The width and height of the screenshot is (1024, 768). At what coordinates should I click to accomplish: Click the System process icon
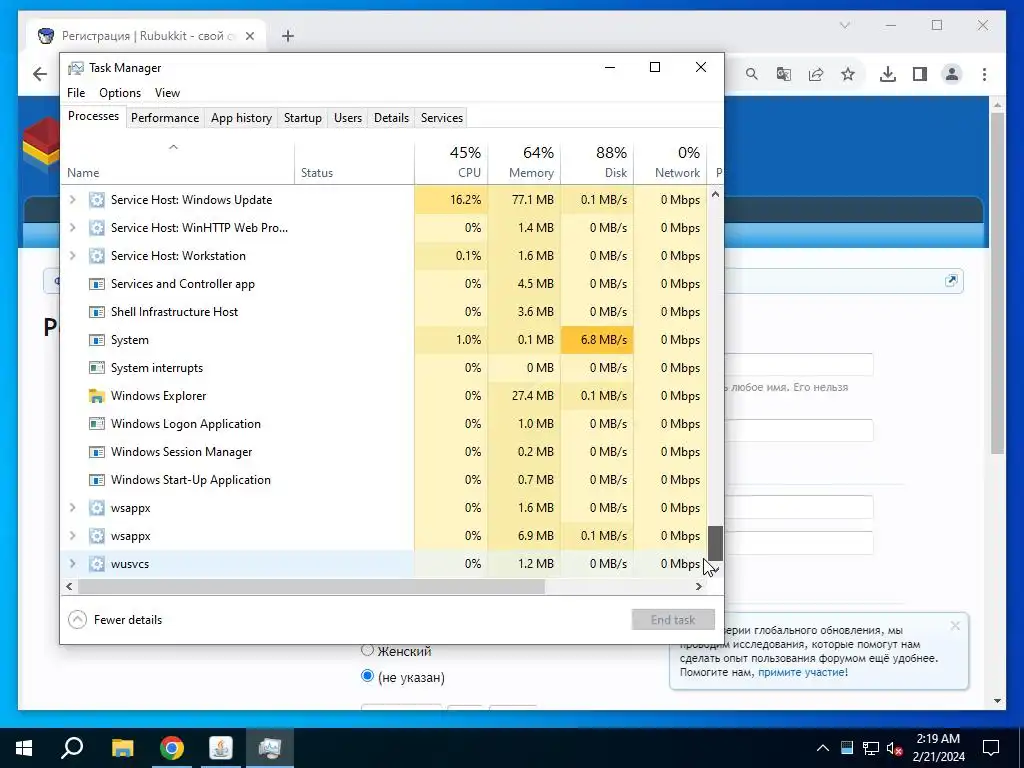click(x=97, y=340)
